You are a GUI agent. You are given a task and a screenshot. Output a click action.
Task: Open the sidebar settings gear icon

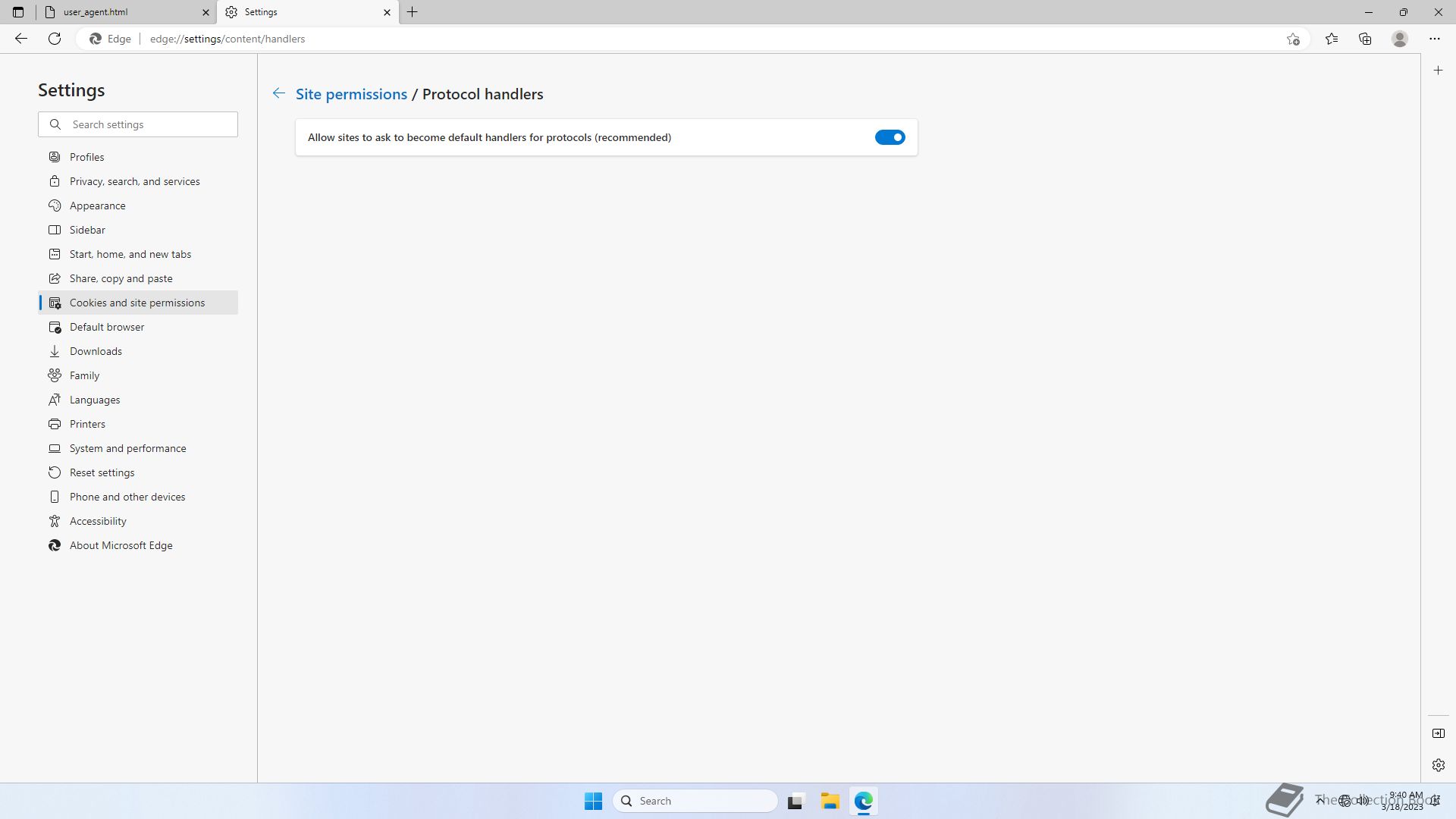click(1438, 765)
